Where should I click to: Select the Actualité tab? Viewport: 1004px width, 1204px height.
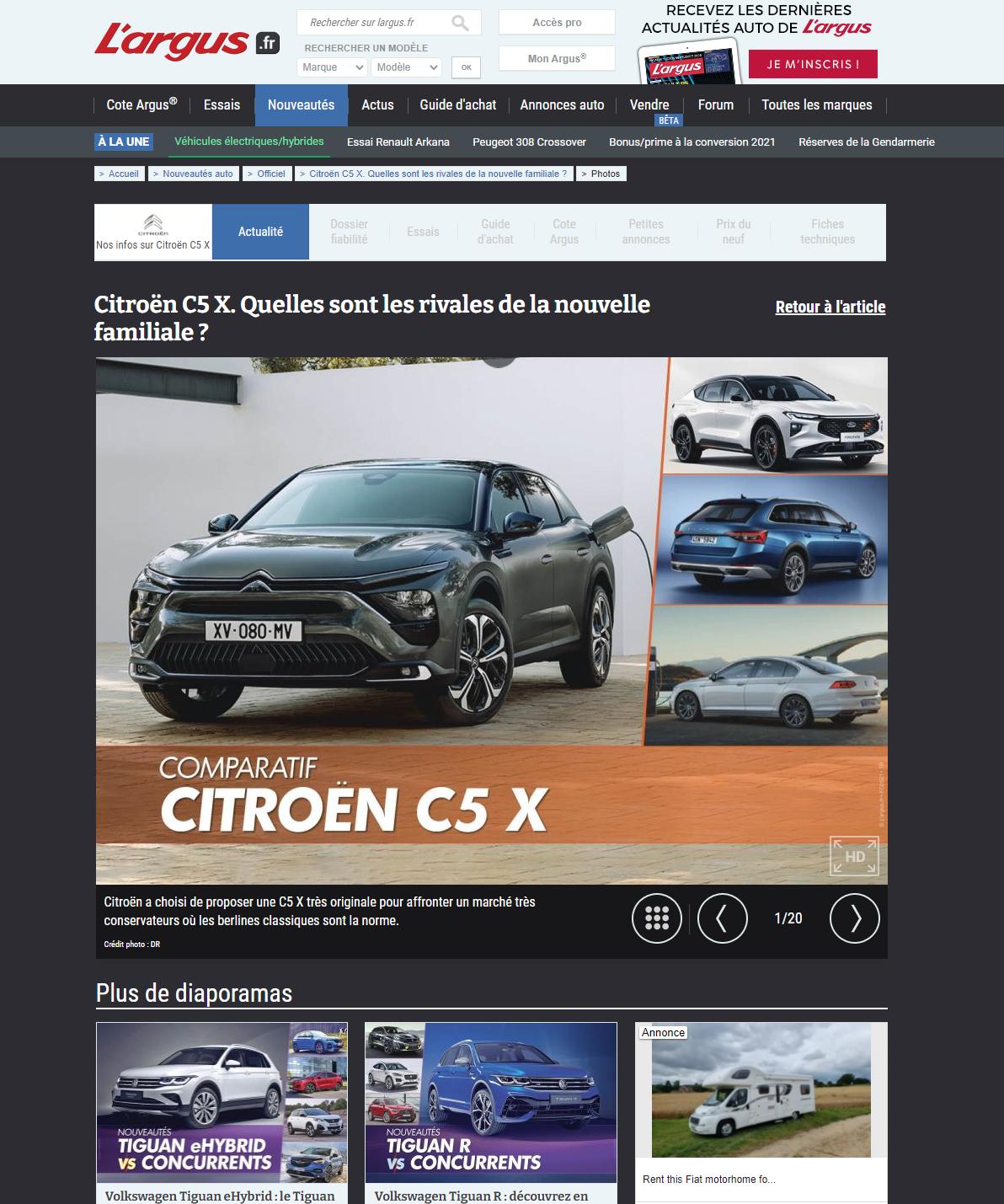[260, 232]
